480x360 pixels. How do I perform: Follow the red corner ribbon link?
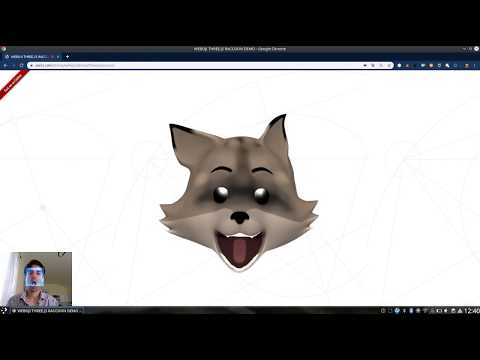click(13, 83)
